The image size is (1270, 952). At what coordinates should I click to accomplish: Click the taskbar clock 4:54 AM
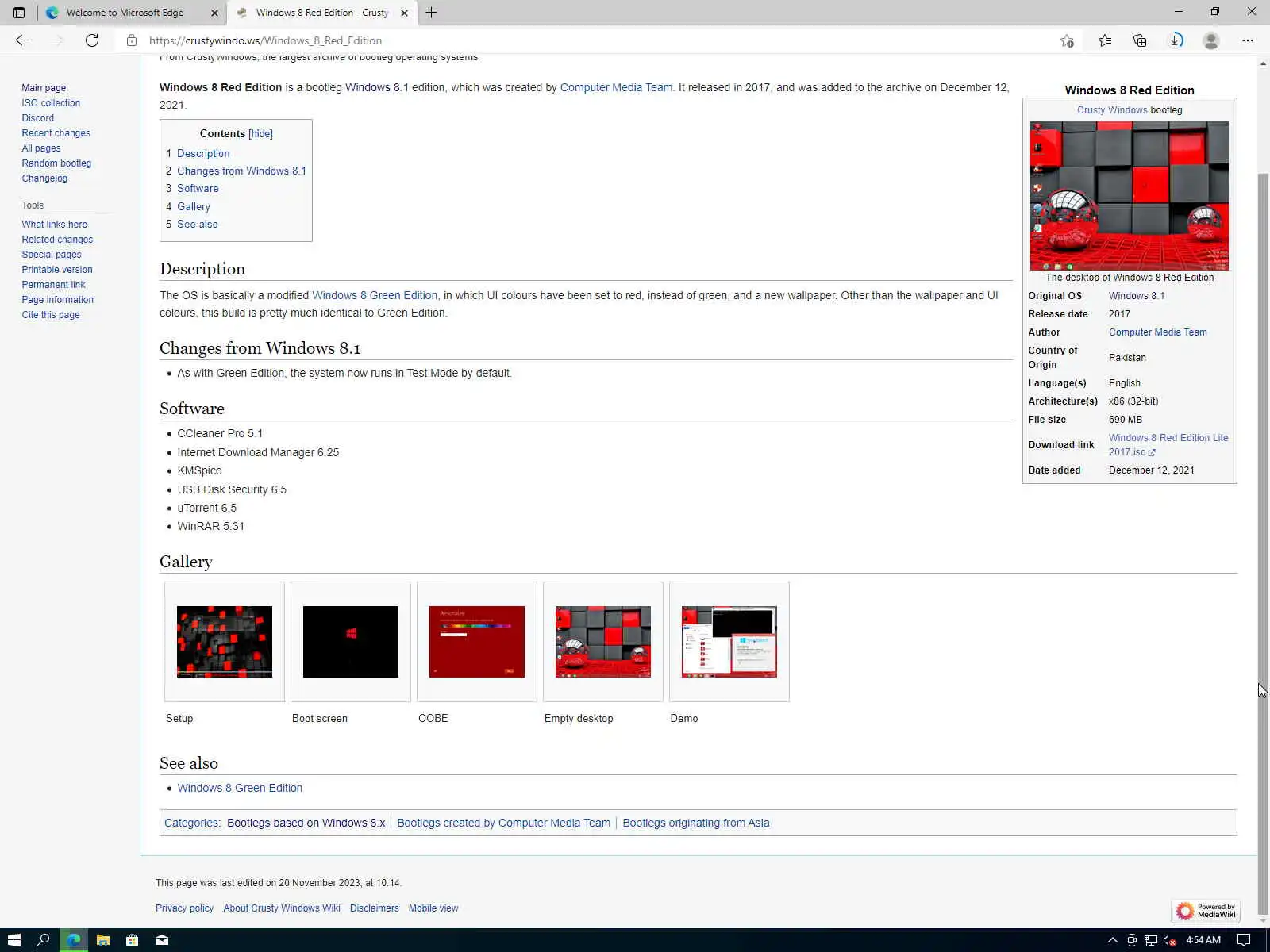point(1203,940)
